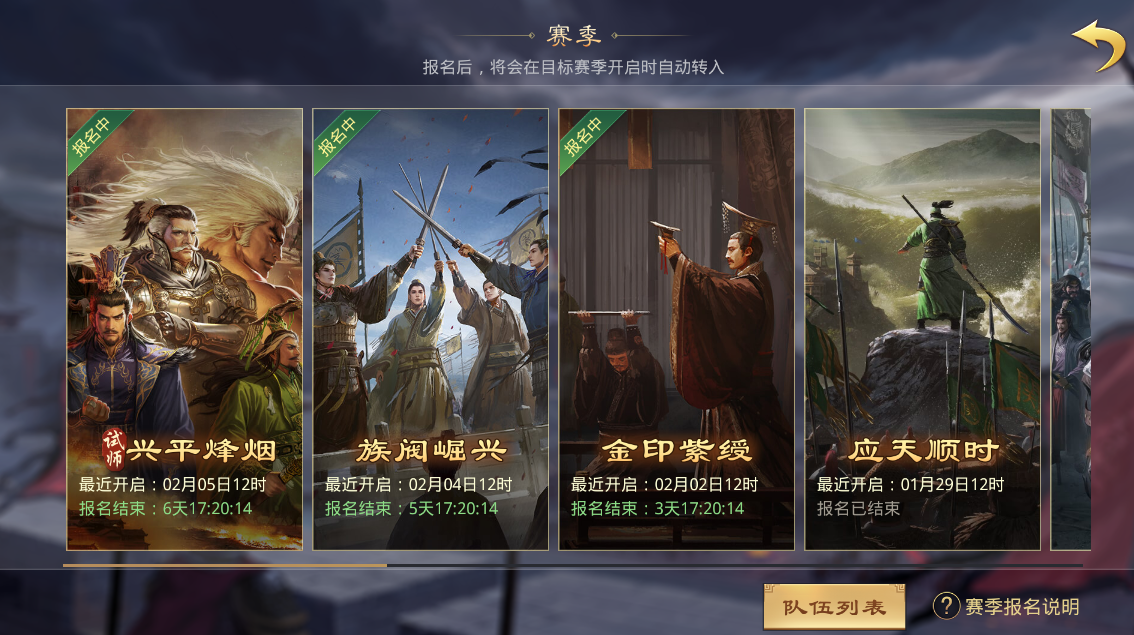Click 兴平烽烟 signup countdown 6天17:20:14
This screenshot has height=635, width=1134.
click(x=207, y=508)
